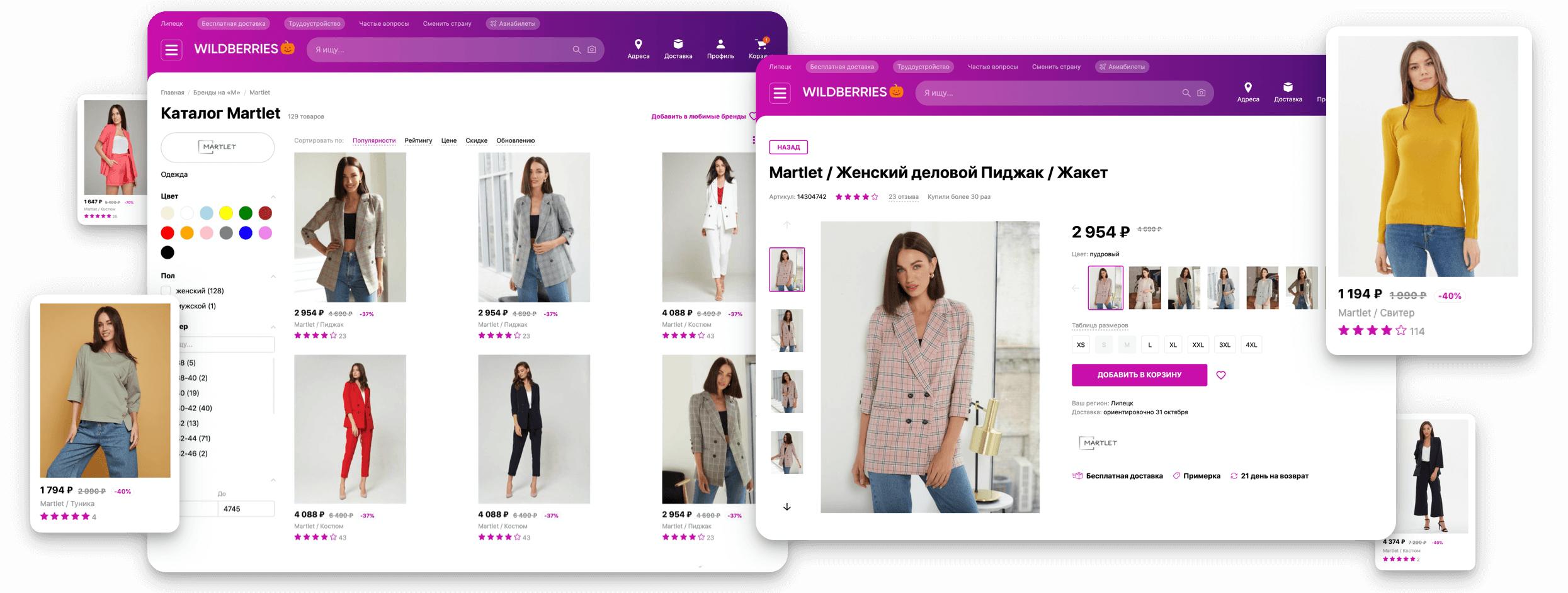
Task: Click Добавить в любимые бренды link
Action: 698,116
